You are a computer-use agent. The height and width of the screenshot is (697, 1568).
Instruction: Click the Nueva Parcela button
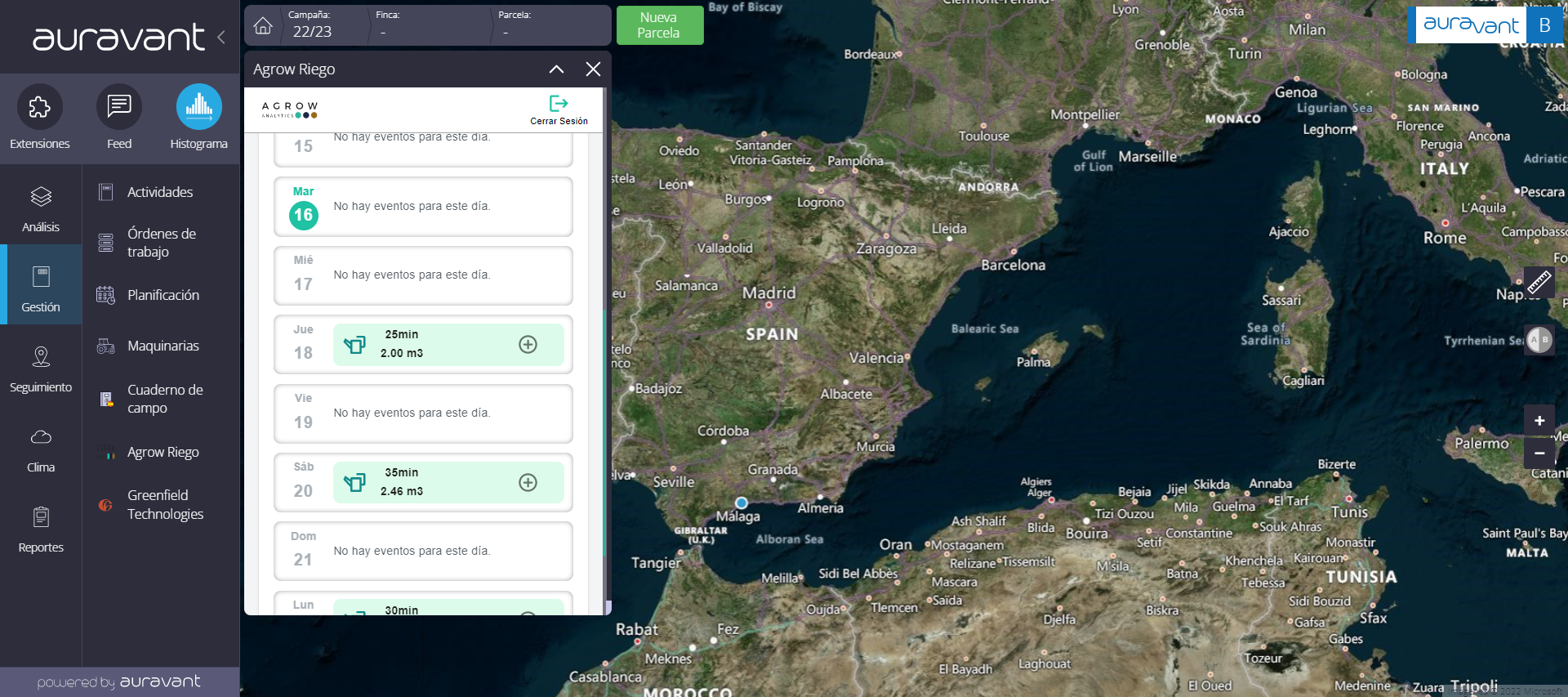point(659,25)
